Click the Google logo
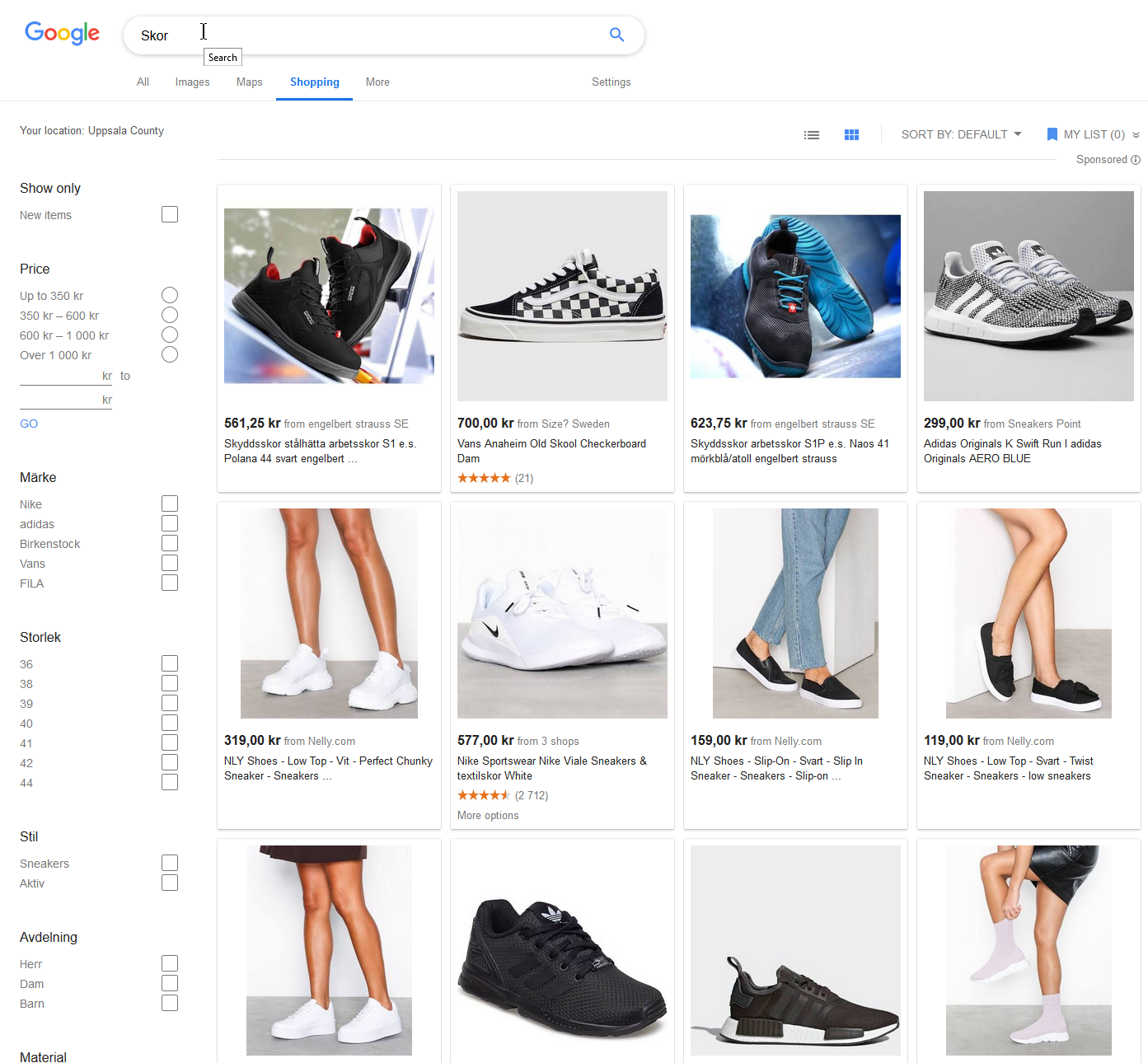 62,33
